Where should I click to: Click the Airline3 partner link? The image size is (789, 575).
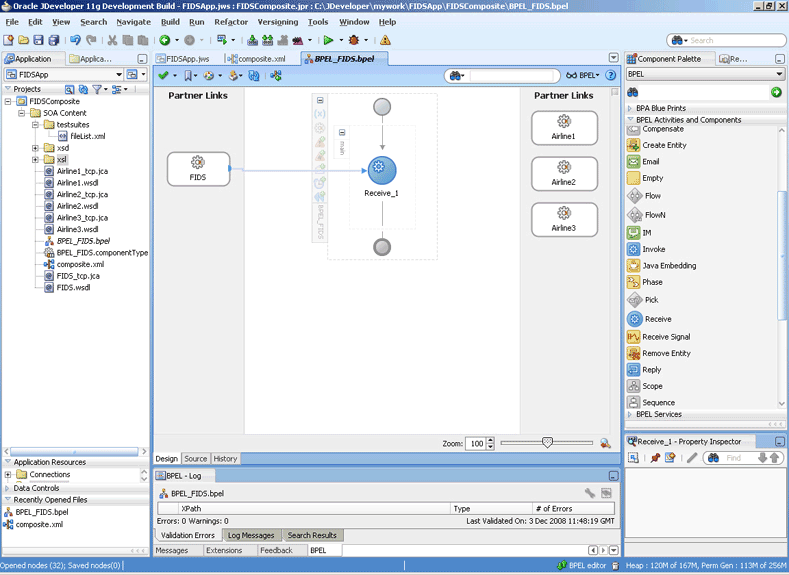pos(564,219)
